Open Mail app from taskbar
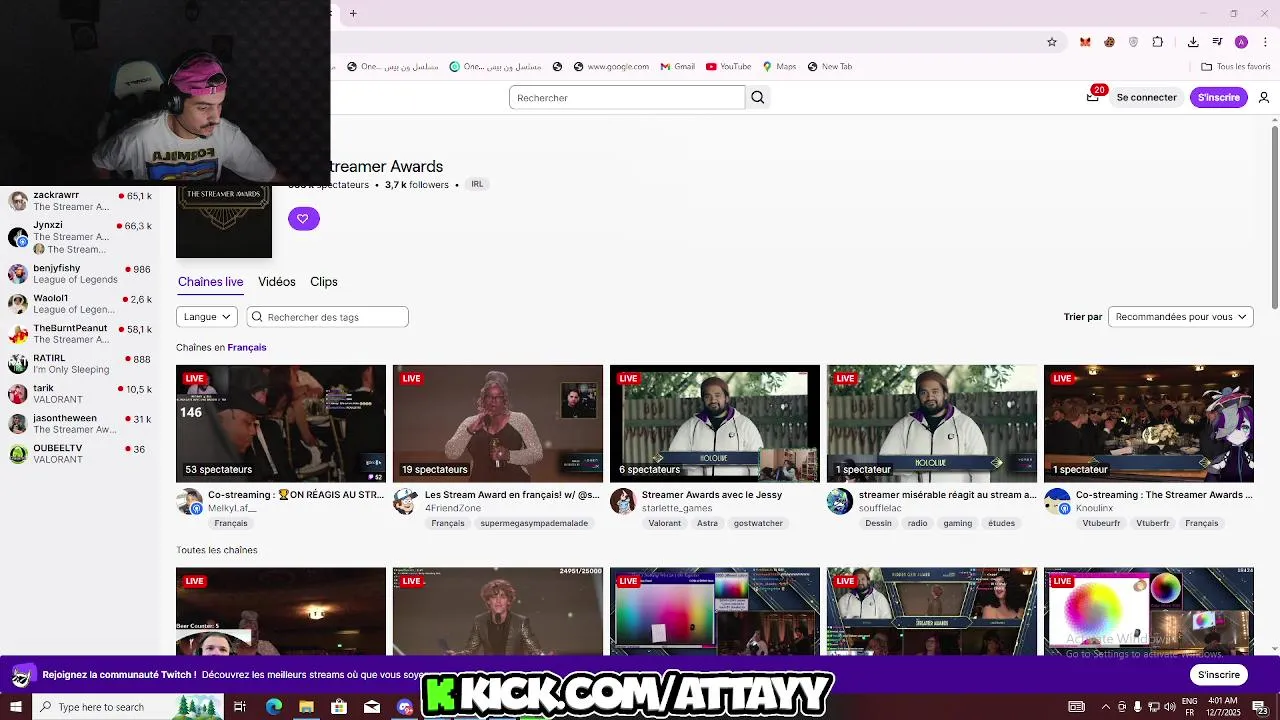This screenshot has height=720, width=1280. [372, 707]
